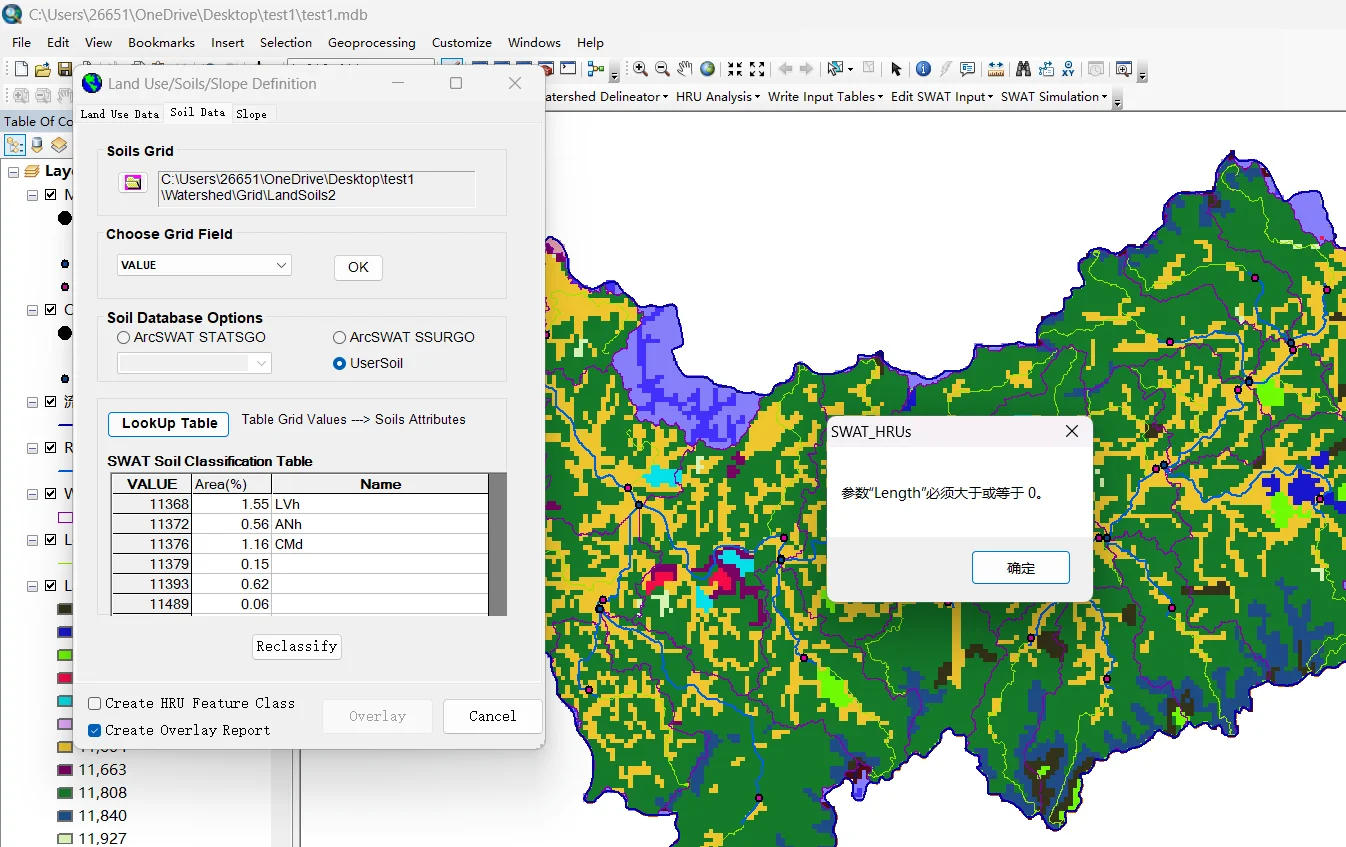Click the Soils Grid file browse icon

tap(133, 182)
